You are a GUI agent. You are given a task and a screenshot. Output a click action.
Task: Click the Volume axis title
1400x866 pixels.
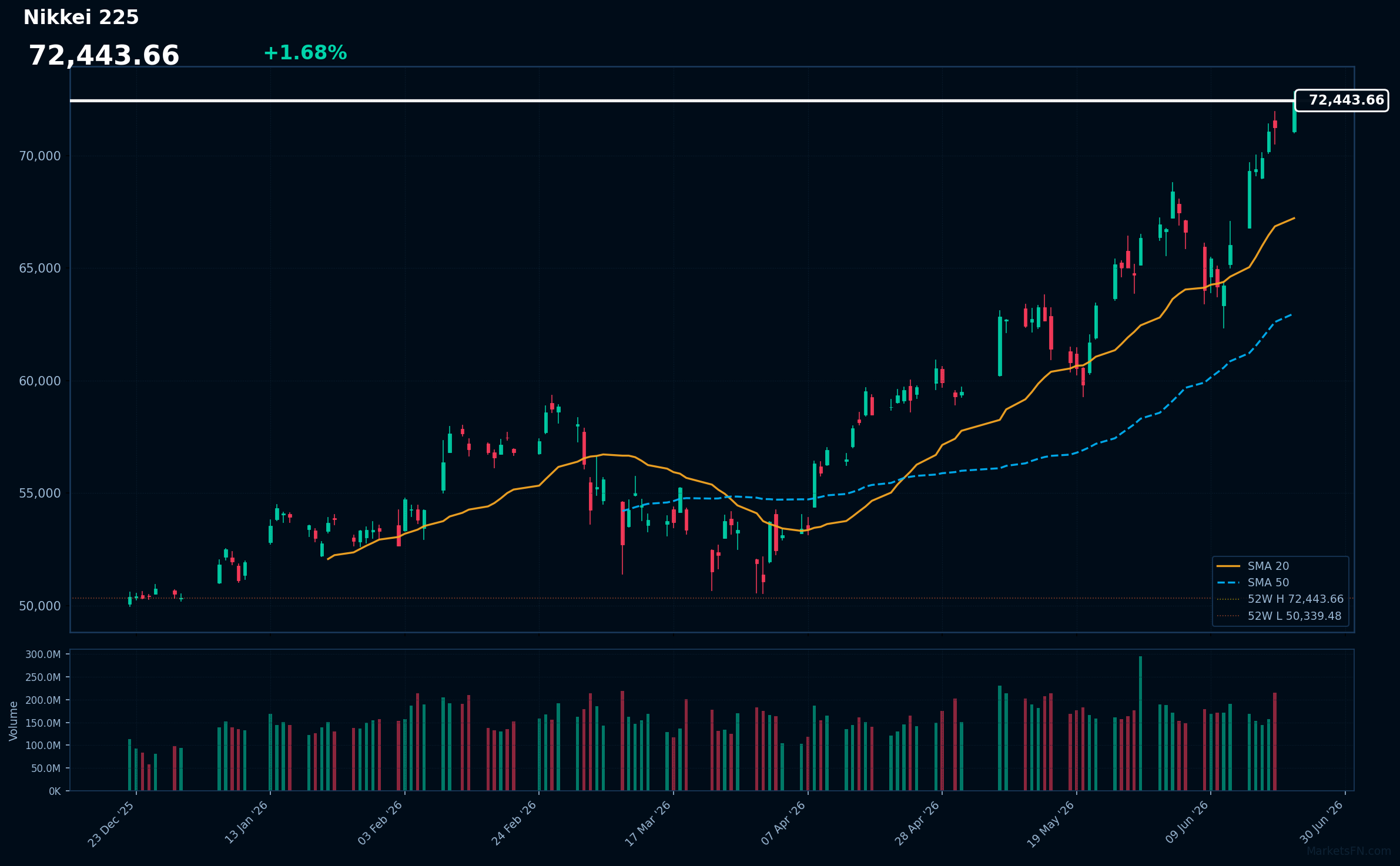14,721
